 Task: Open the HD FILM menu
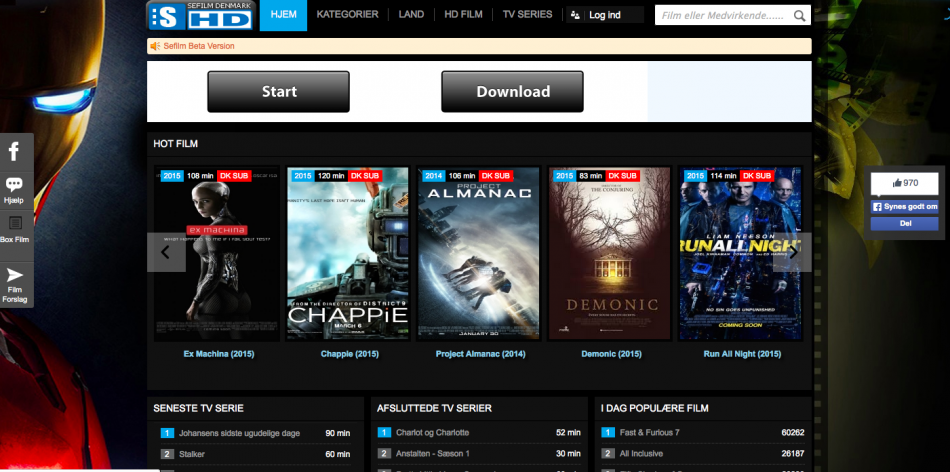click(x=463, y=15)
